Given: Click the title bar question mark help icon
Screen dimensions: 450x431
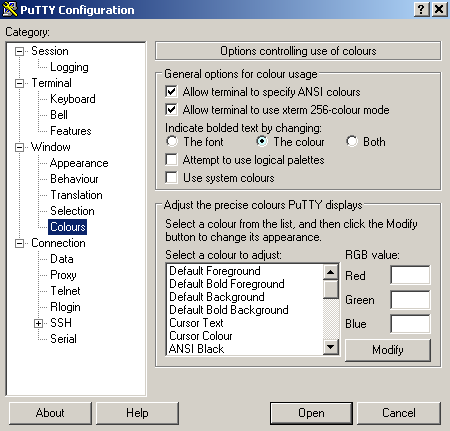Looking at the screenshot, I should pos(421,9).
